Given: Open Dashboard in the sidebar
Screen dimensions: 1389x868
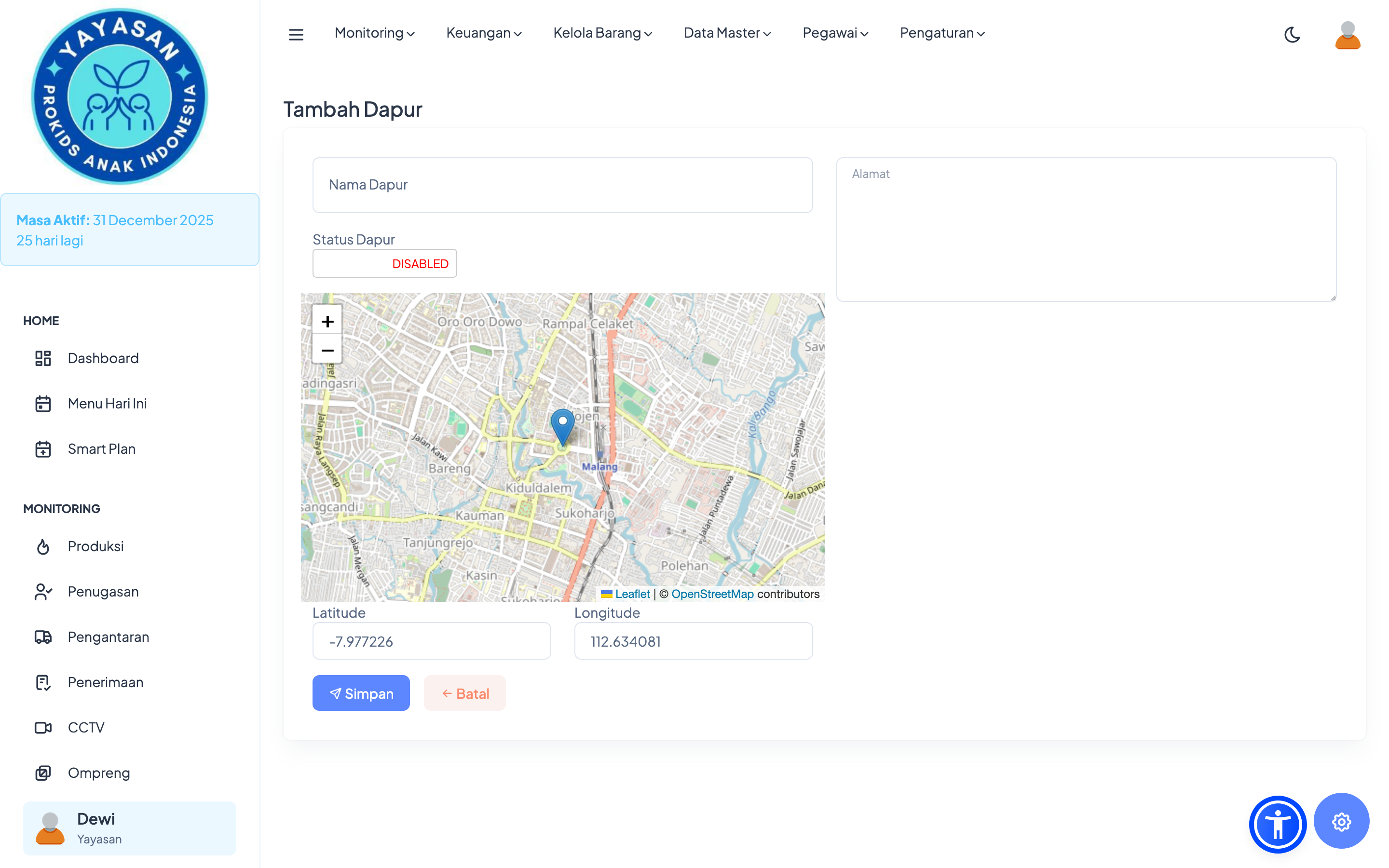Looking at the screenshot, I should (103, 358).
